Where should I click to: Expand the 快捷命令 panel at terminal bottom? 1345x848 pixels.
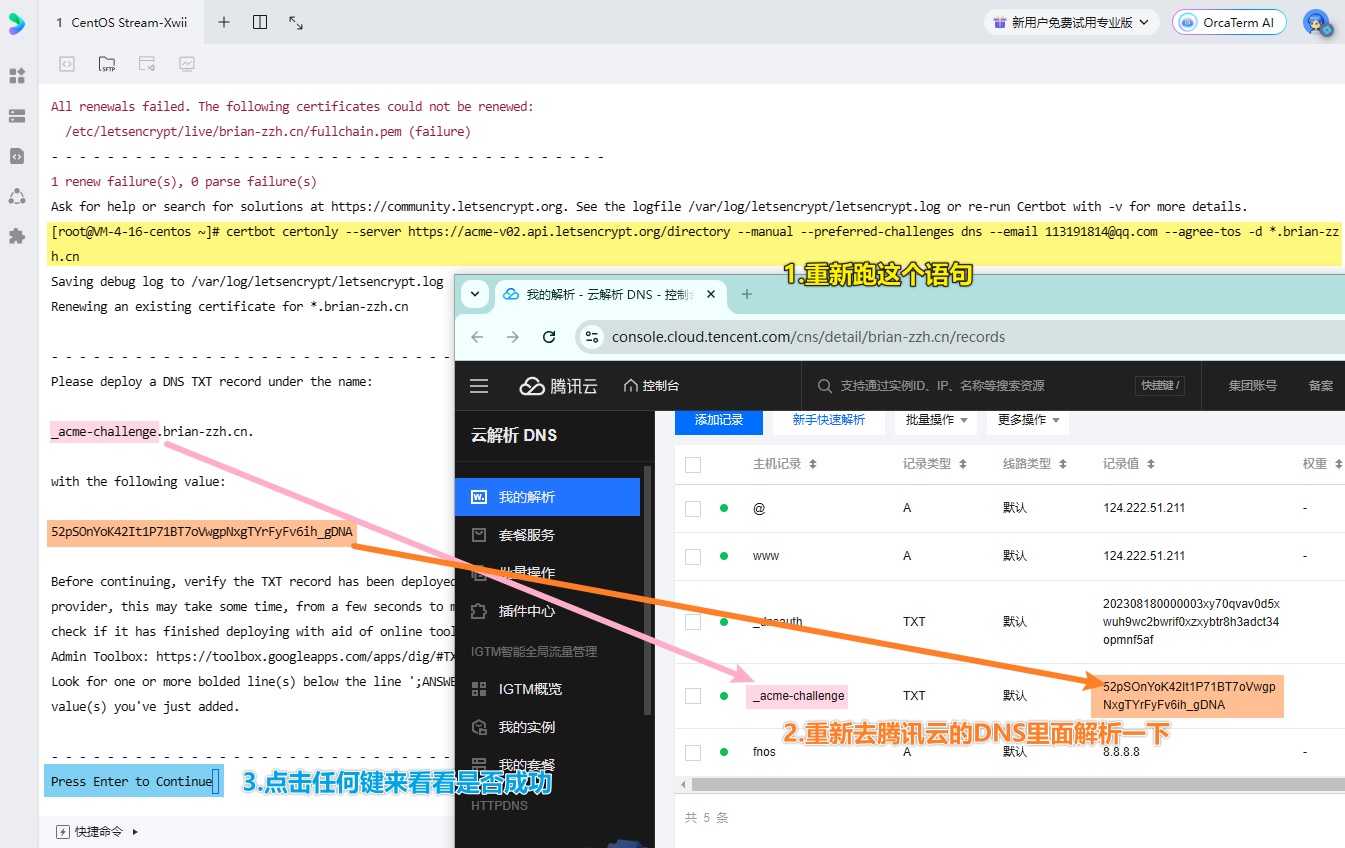97,831
